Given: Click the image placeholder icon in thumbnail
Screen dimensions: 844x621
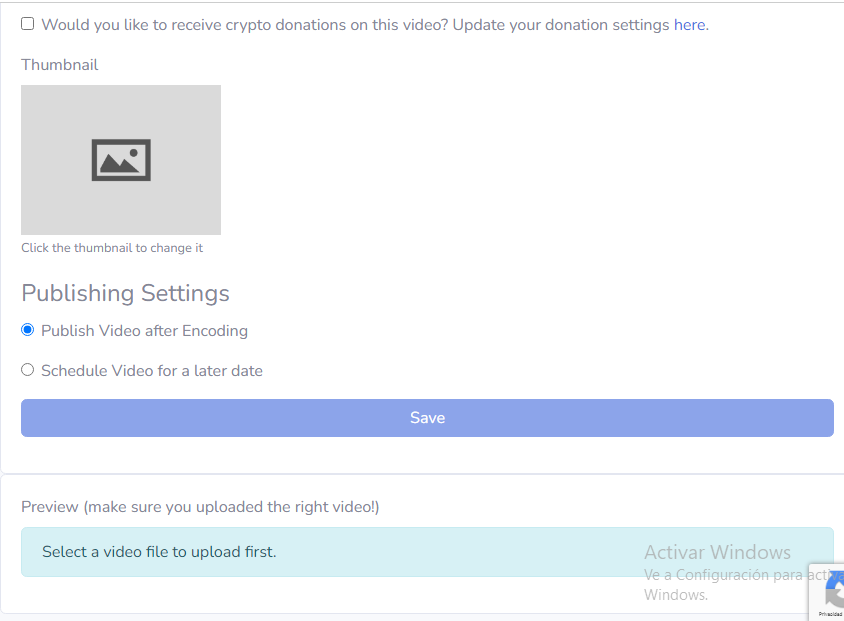Looking at the screenshot, I should point(121,160).
